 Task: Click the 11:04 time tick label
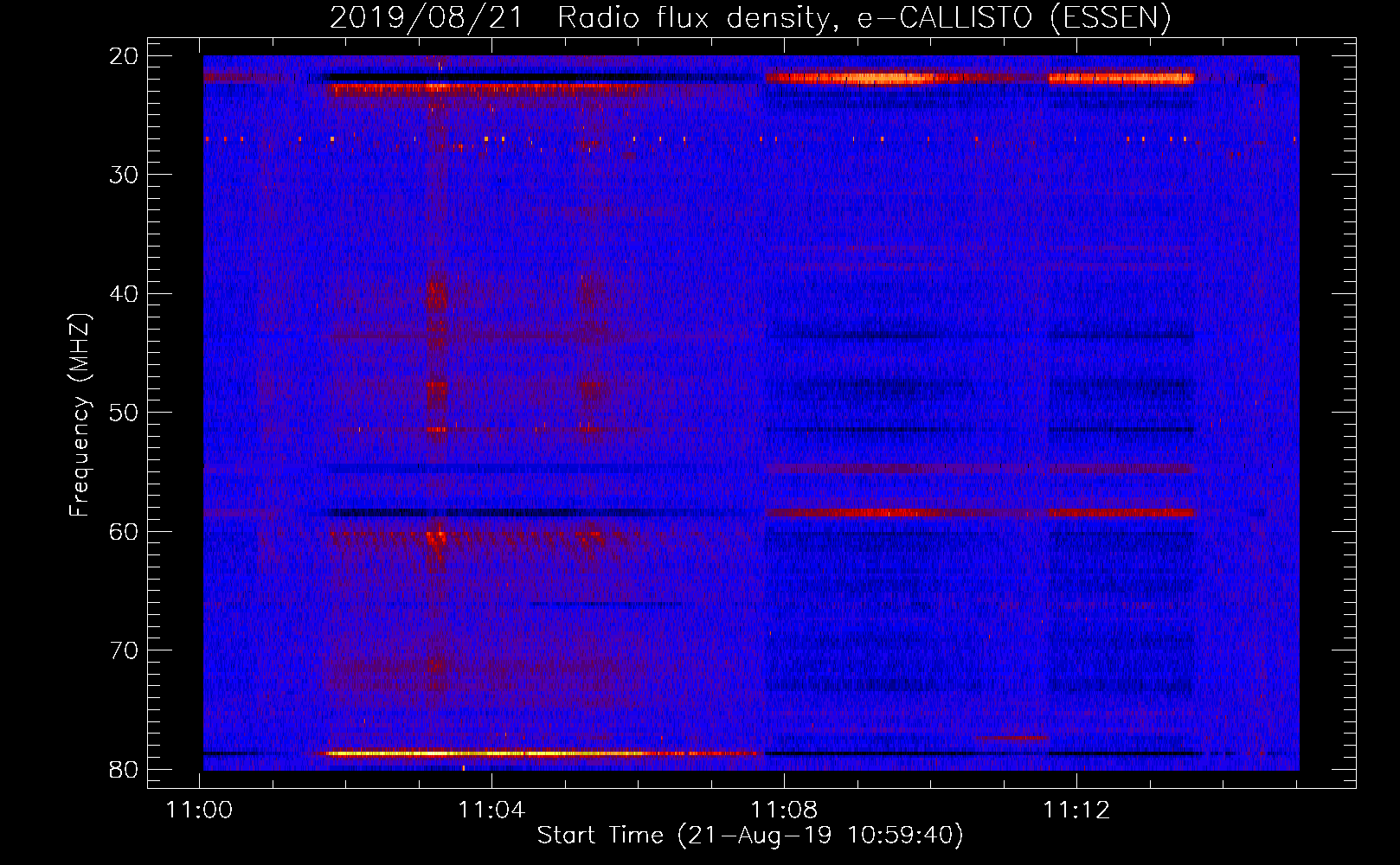point(491,811)
